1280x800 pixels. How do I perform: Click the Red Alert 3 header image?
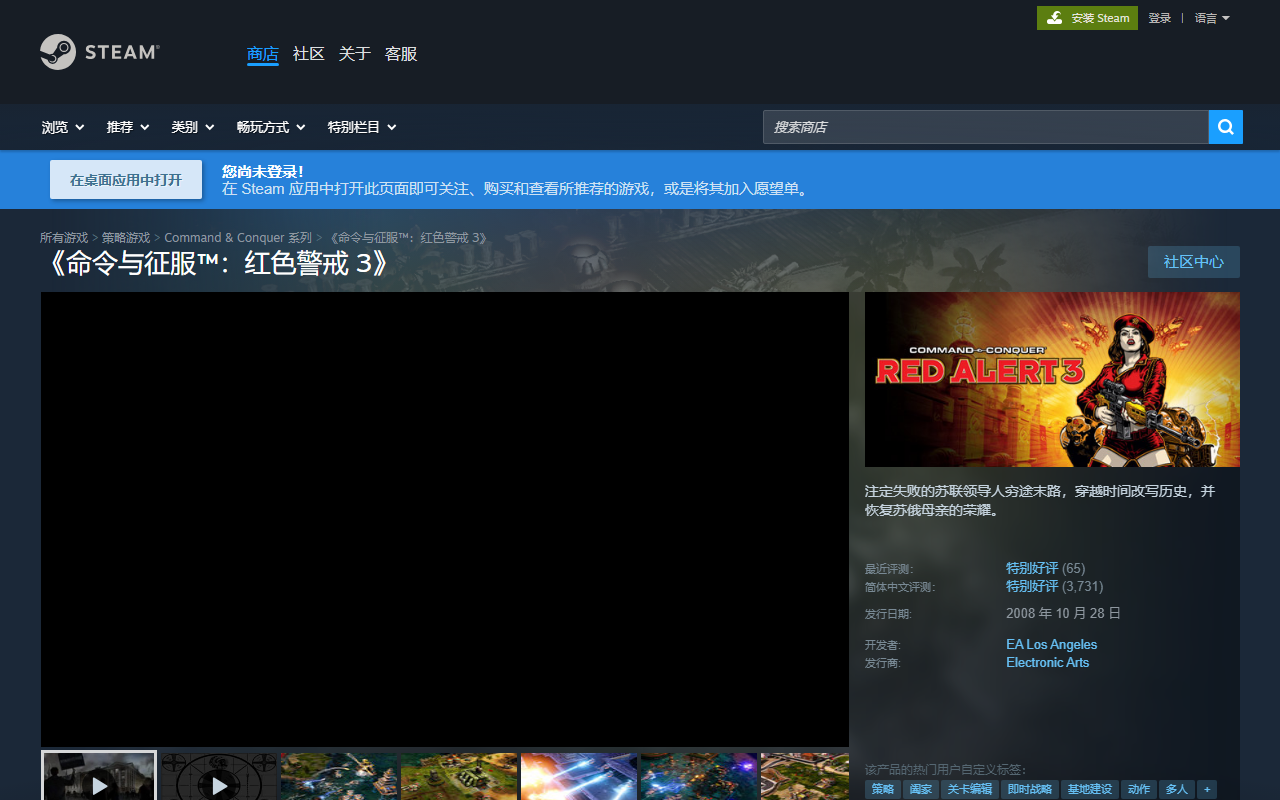point(1052,379)
